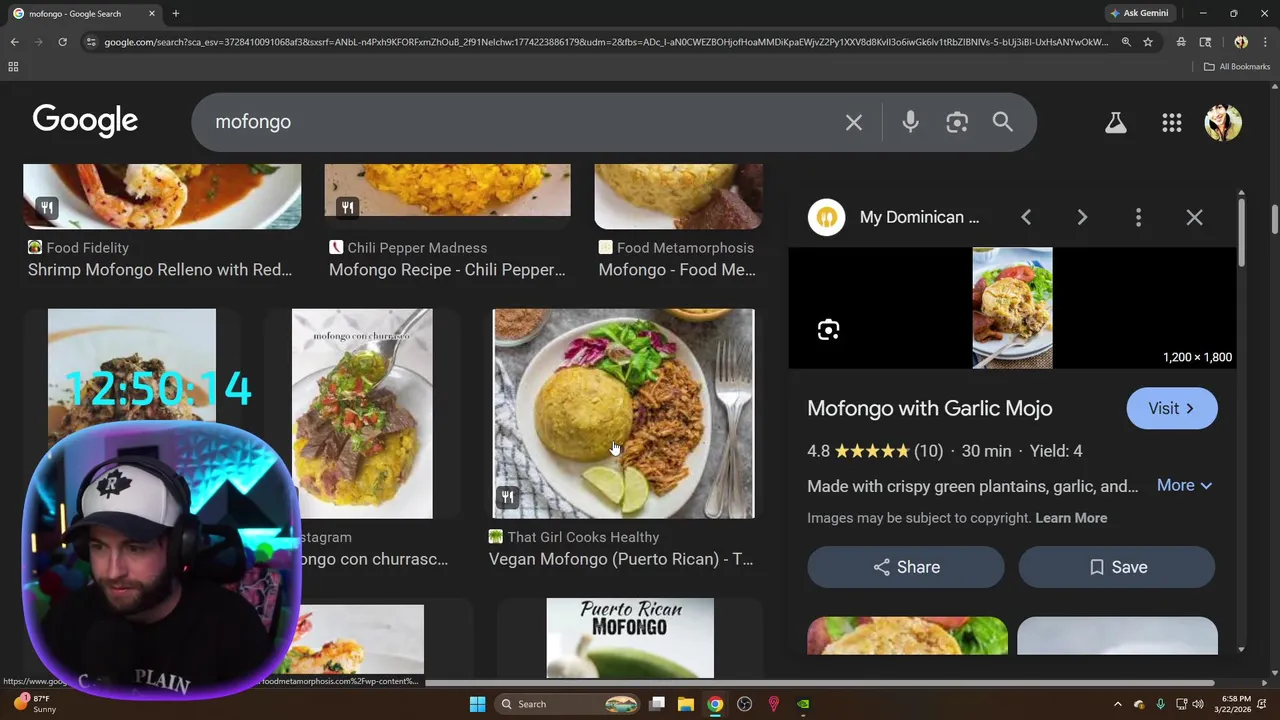Open Chrome page zoom indicator
1280x720 pixels.
1126,42
